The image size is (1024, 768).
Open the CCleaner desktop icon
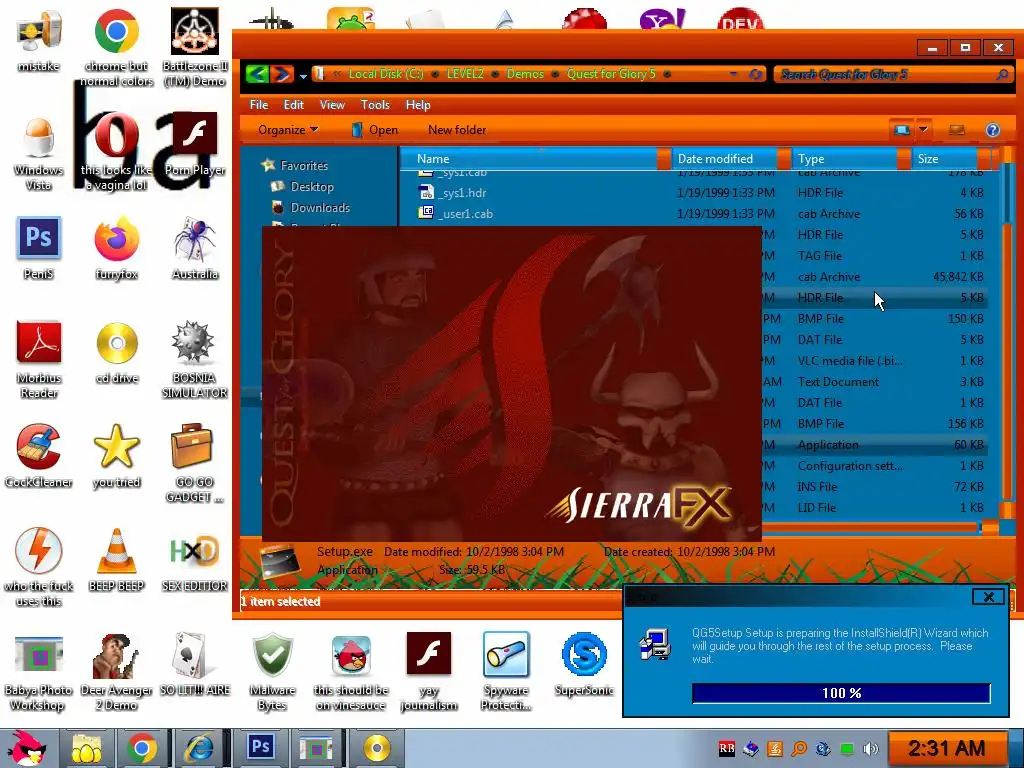point(39,447)
